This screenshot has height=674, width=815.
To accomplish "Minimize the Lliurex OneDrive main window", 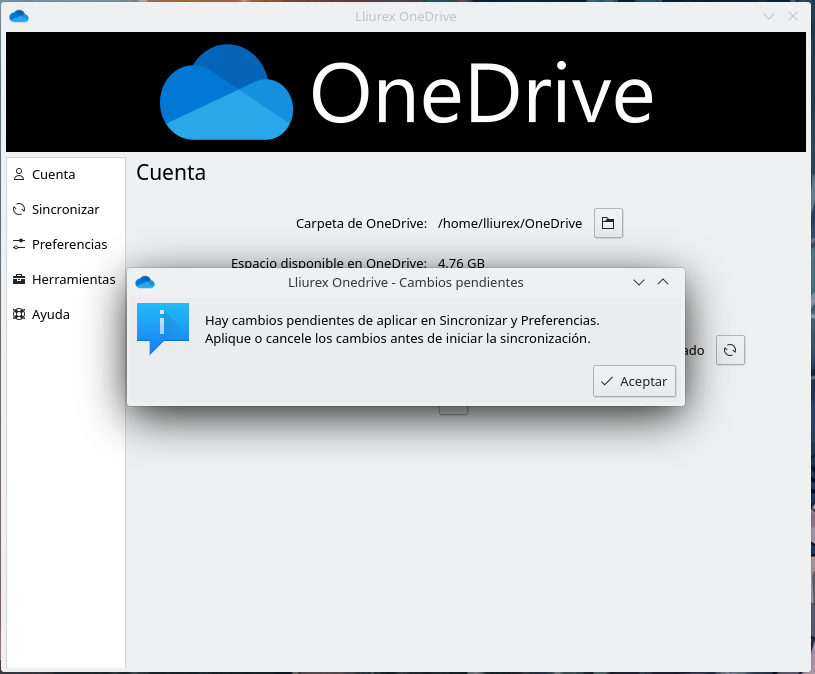I will pos(769,16).
